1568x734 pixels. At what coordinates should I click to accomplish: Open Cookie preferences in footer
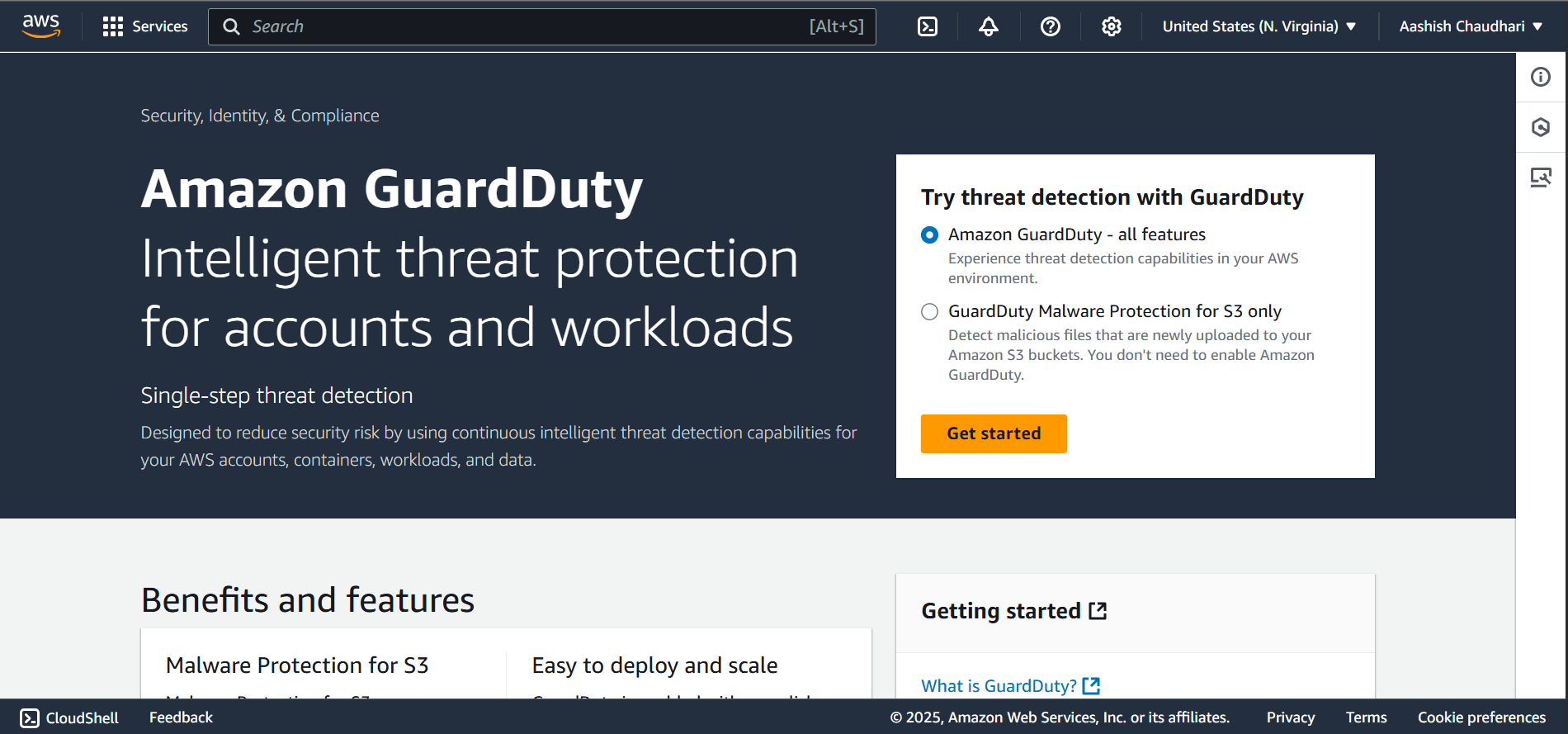(1481, 717)
